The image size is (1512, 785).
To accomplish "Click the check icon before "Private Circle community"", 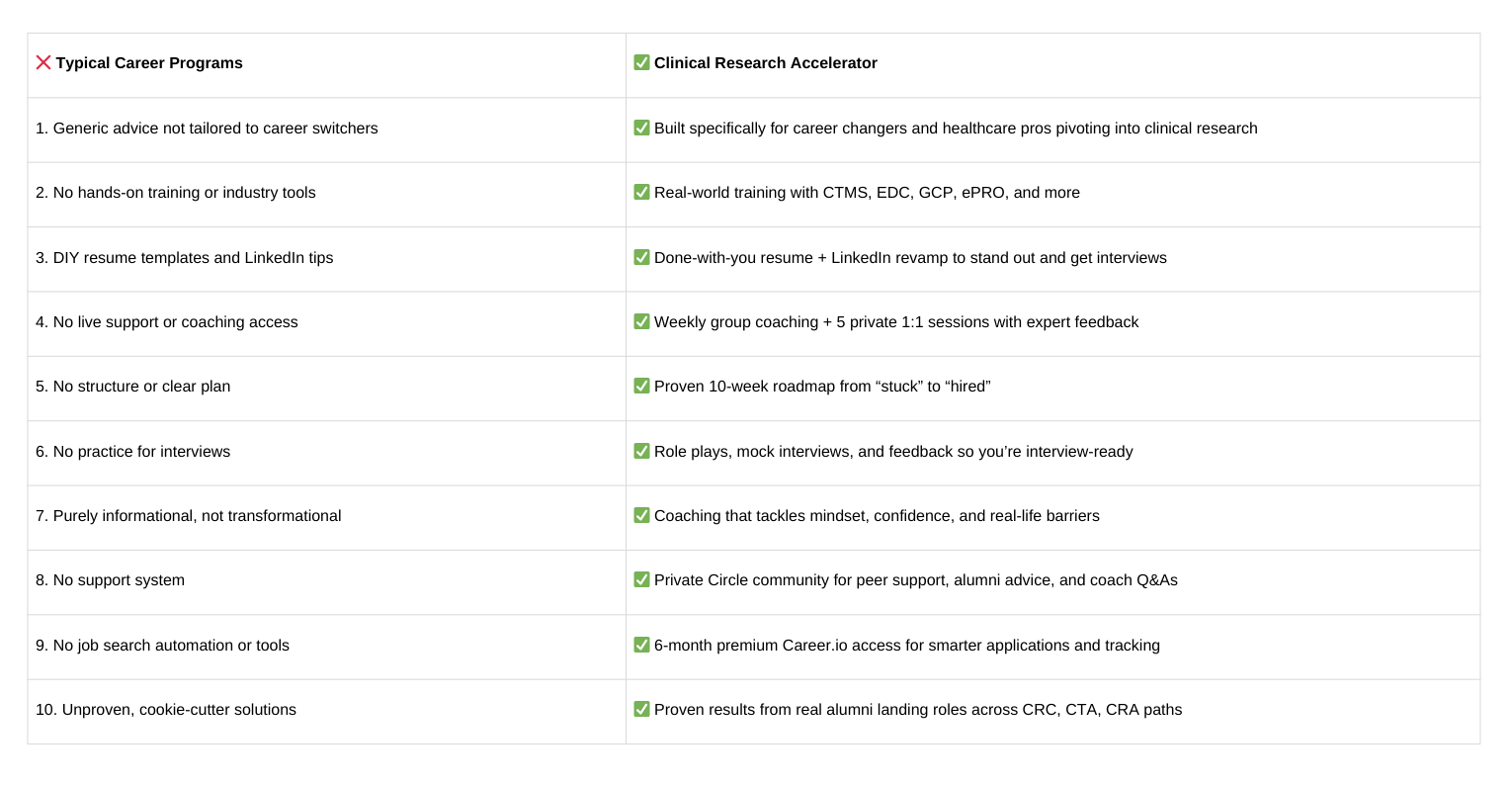I will (641, 579).
